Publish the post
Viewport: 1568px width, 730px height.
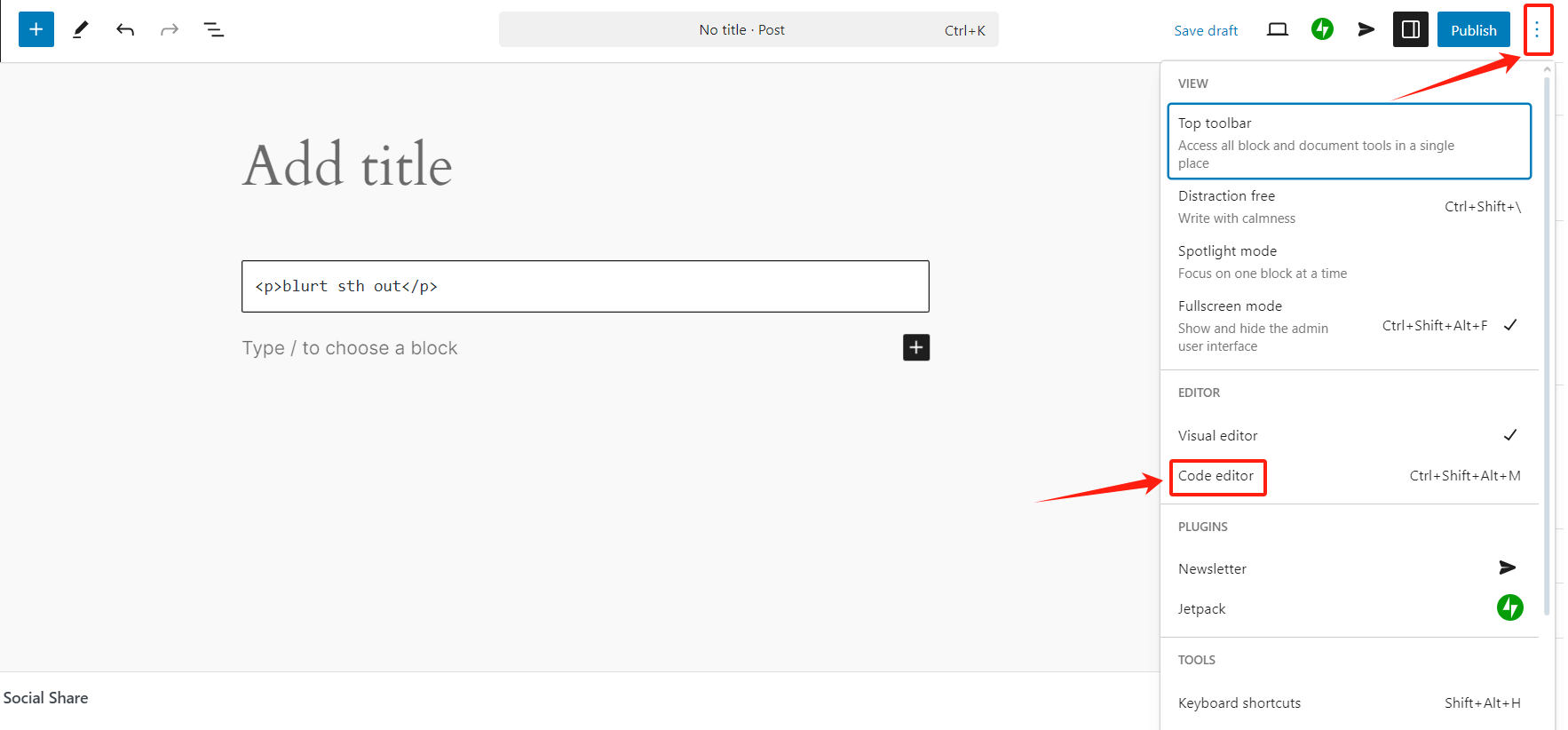[1474, 29]
